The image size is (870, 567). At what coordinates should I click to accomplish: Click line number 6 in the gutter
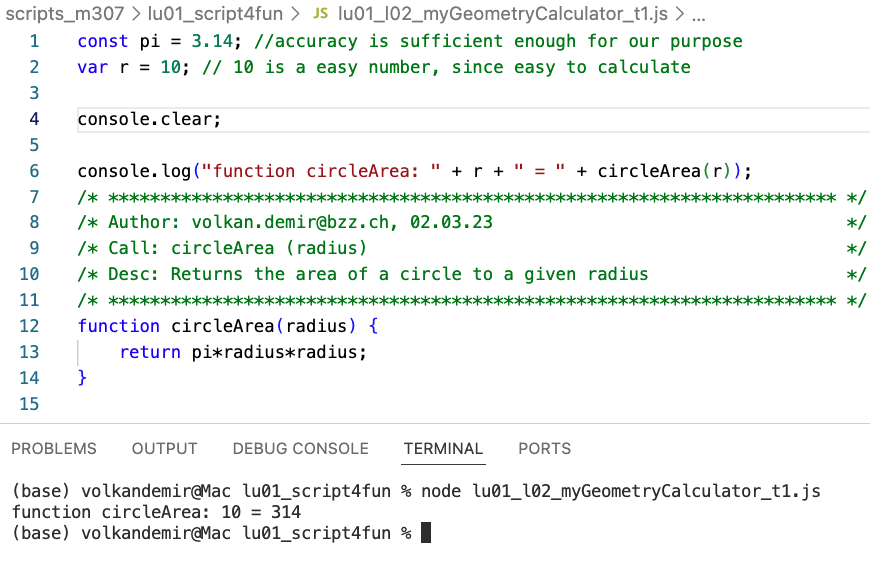coord(34,171)
